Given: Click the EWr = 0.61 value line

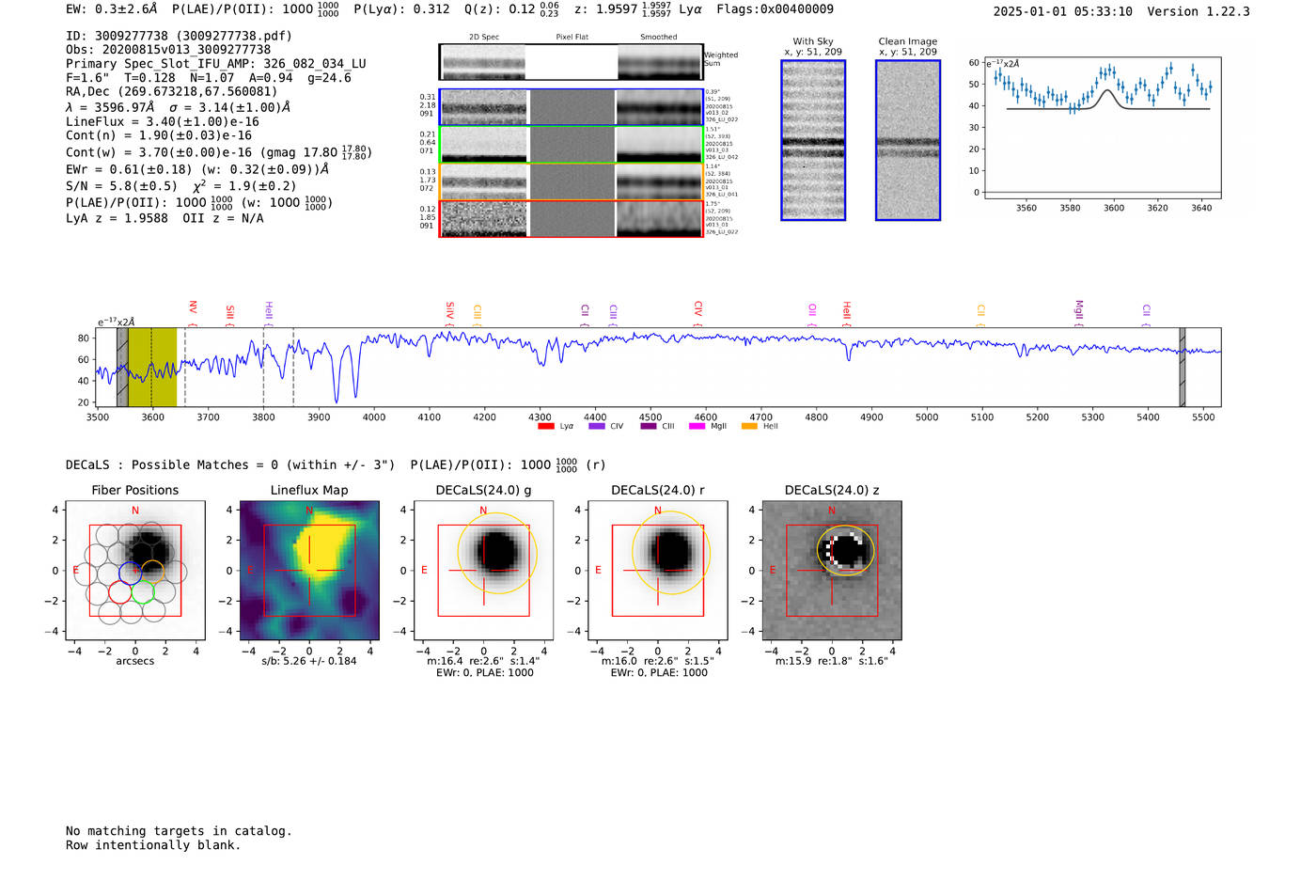Looking at the screenshot, I should click(197, 169).
